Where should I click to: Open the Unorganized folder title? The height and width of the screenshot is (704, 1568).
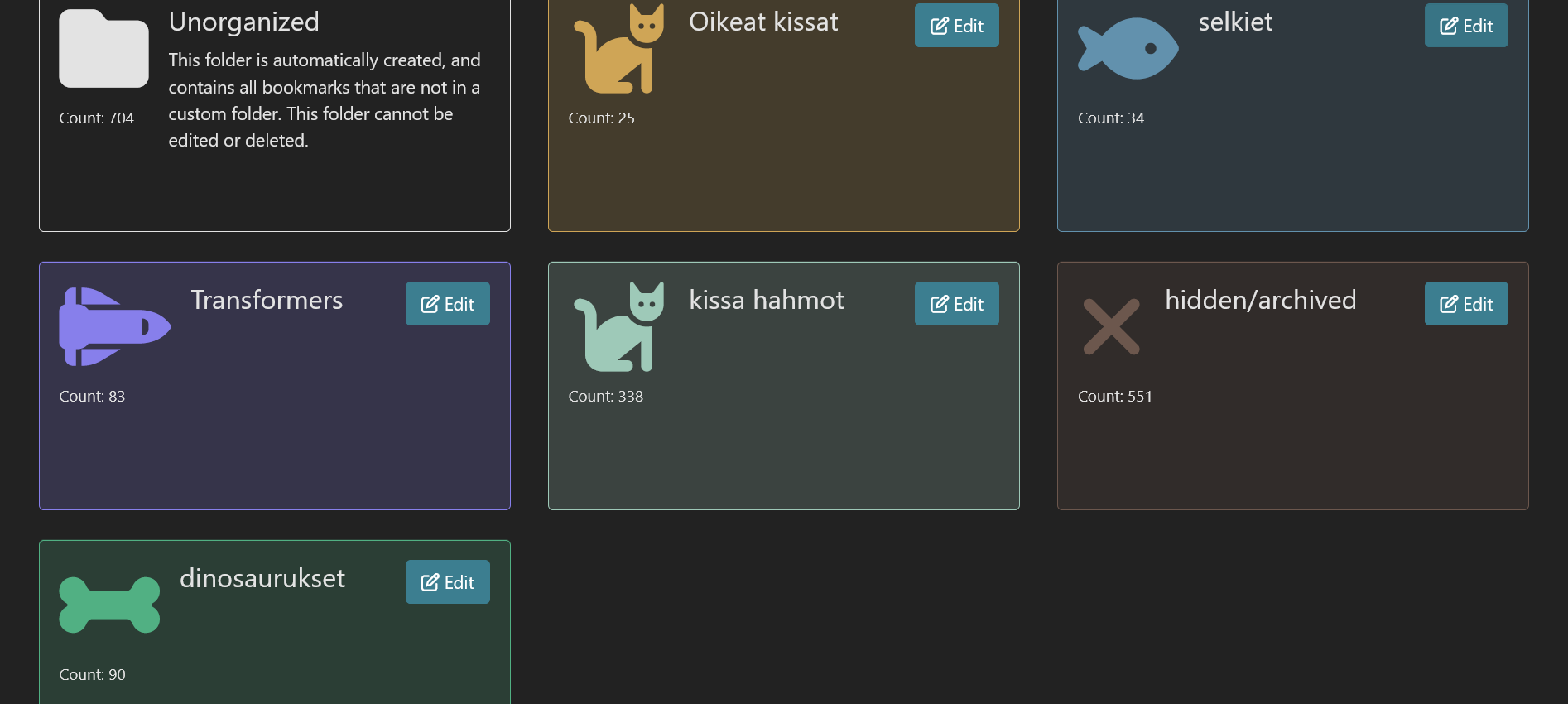[x=243, y=22]
